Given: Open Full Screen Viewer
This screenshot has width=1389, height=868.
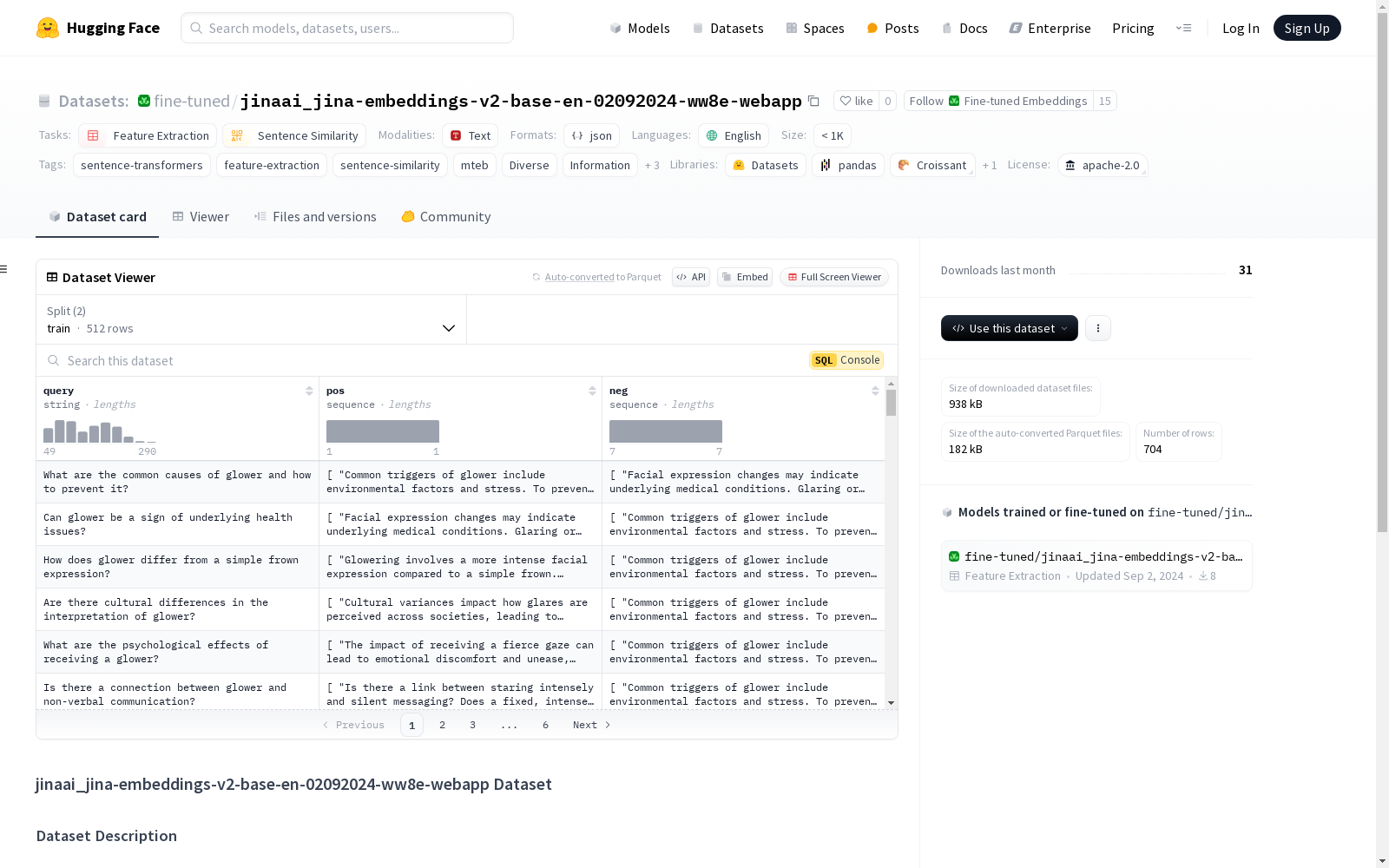Looking at the screenshot, I should point(834,277).
